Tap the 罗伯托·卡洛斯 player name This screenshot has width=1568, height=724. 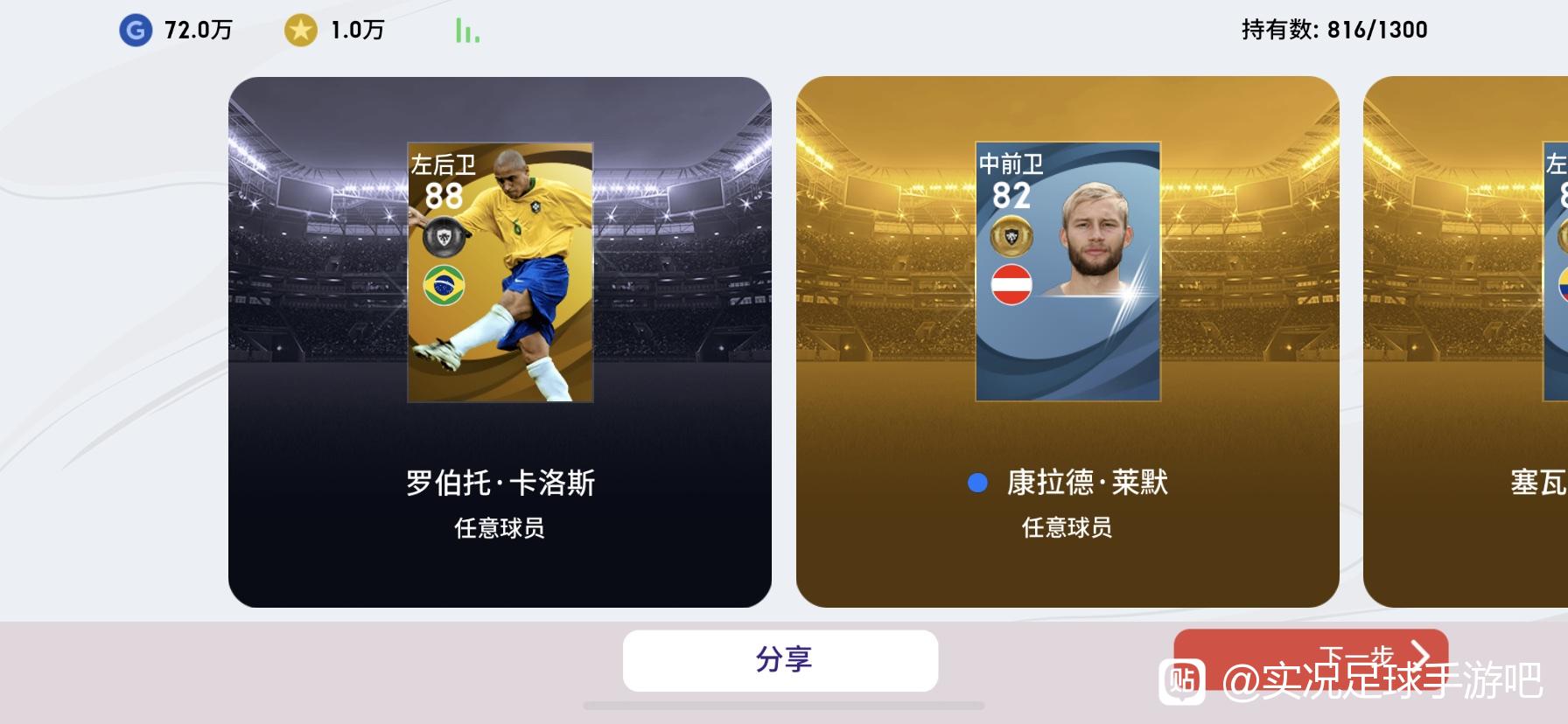point(500,483)
